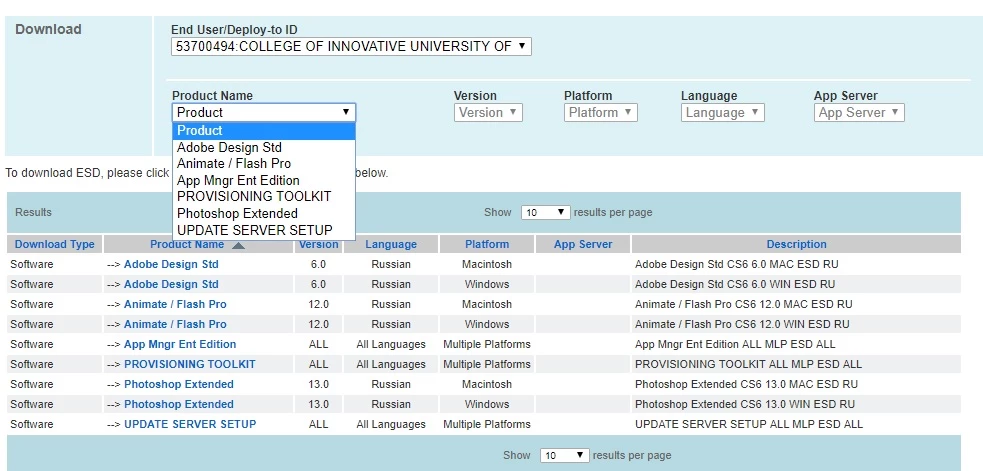
Task: Download Animate / Flash Pro Macintosh link
Action: click(x=175, y=304)
